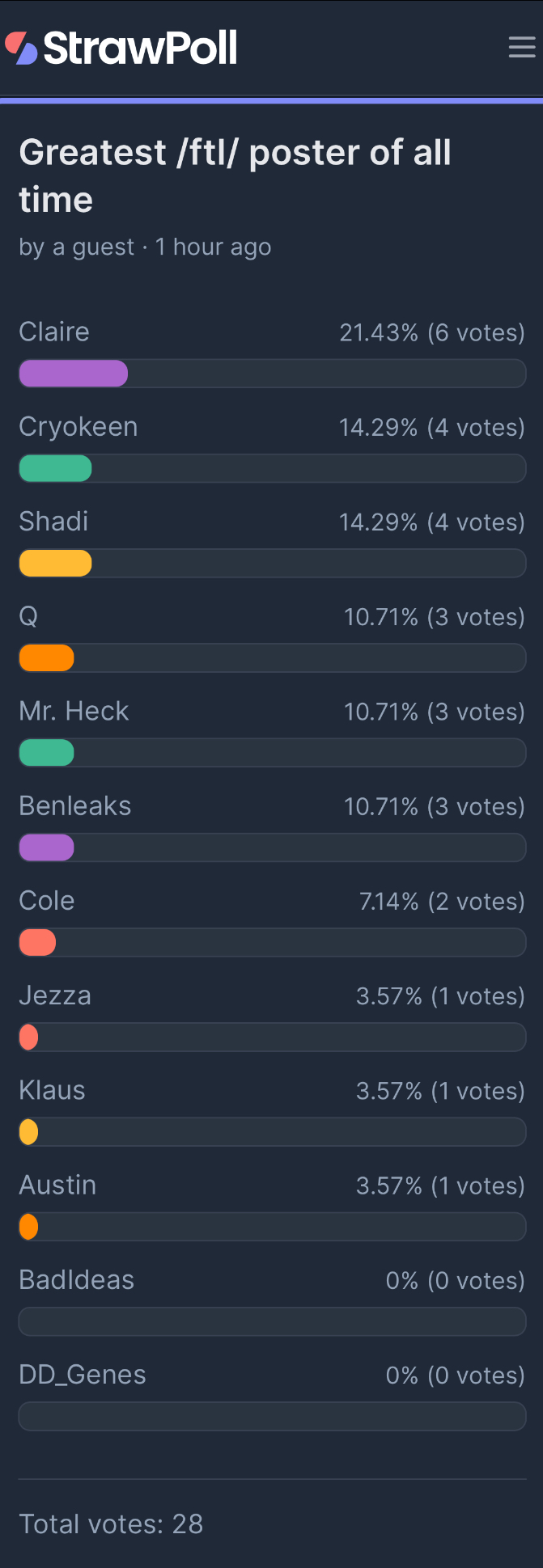Image resolution: width=543 pixels, height=1568 pixels.
Task: Click Austin's orange result dot
Action: click(28, 1226)
